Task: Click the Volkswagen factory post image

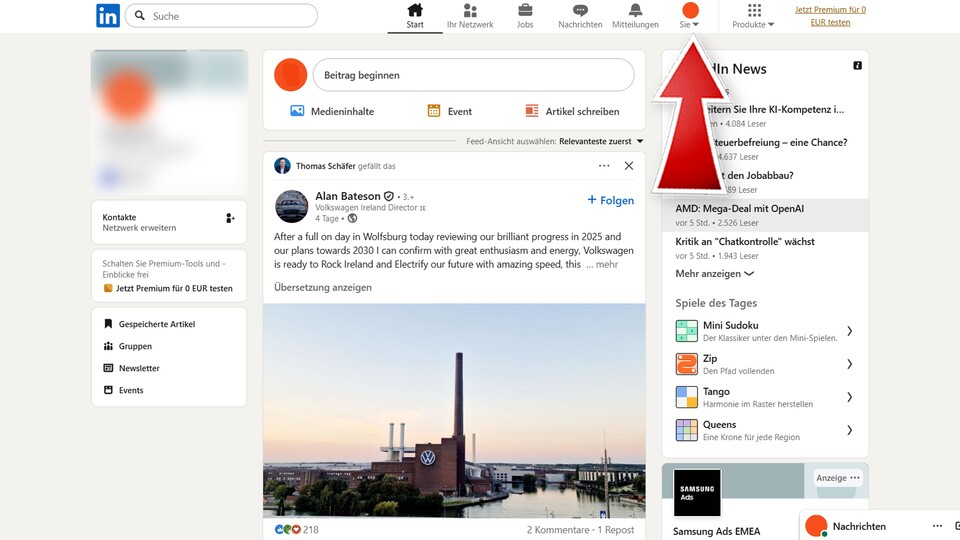Action: point(454,410)
